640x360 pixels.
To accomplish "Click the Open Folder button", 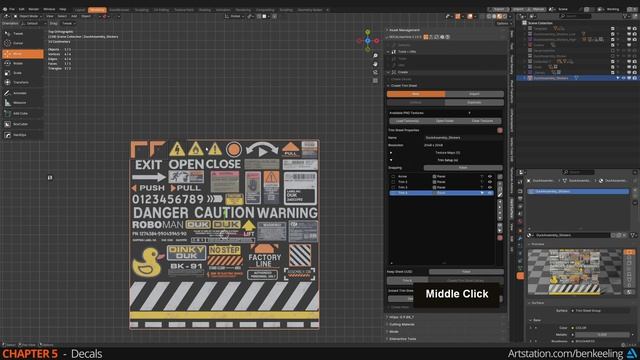I will pos(445,121).
